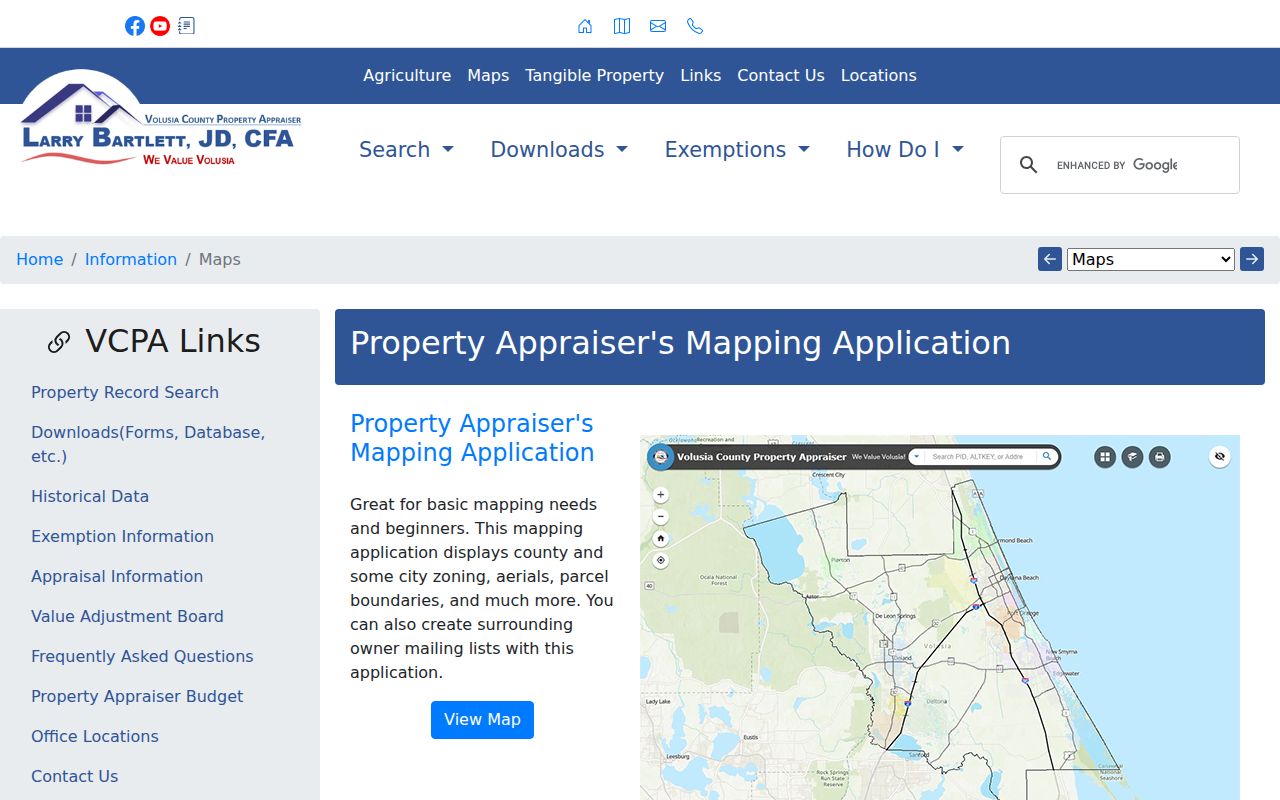Image resolution: width=1280 pixels, height=800 pixels.
Task: Open Downloads(Forms, Database, etc.) sidebar link
Action: 148,444
